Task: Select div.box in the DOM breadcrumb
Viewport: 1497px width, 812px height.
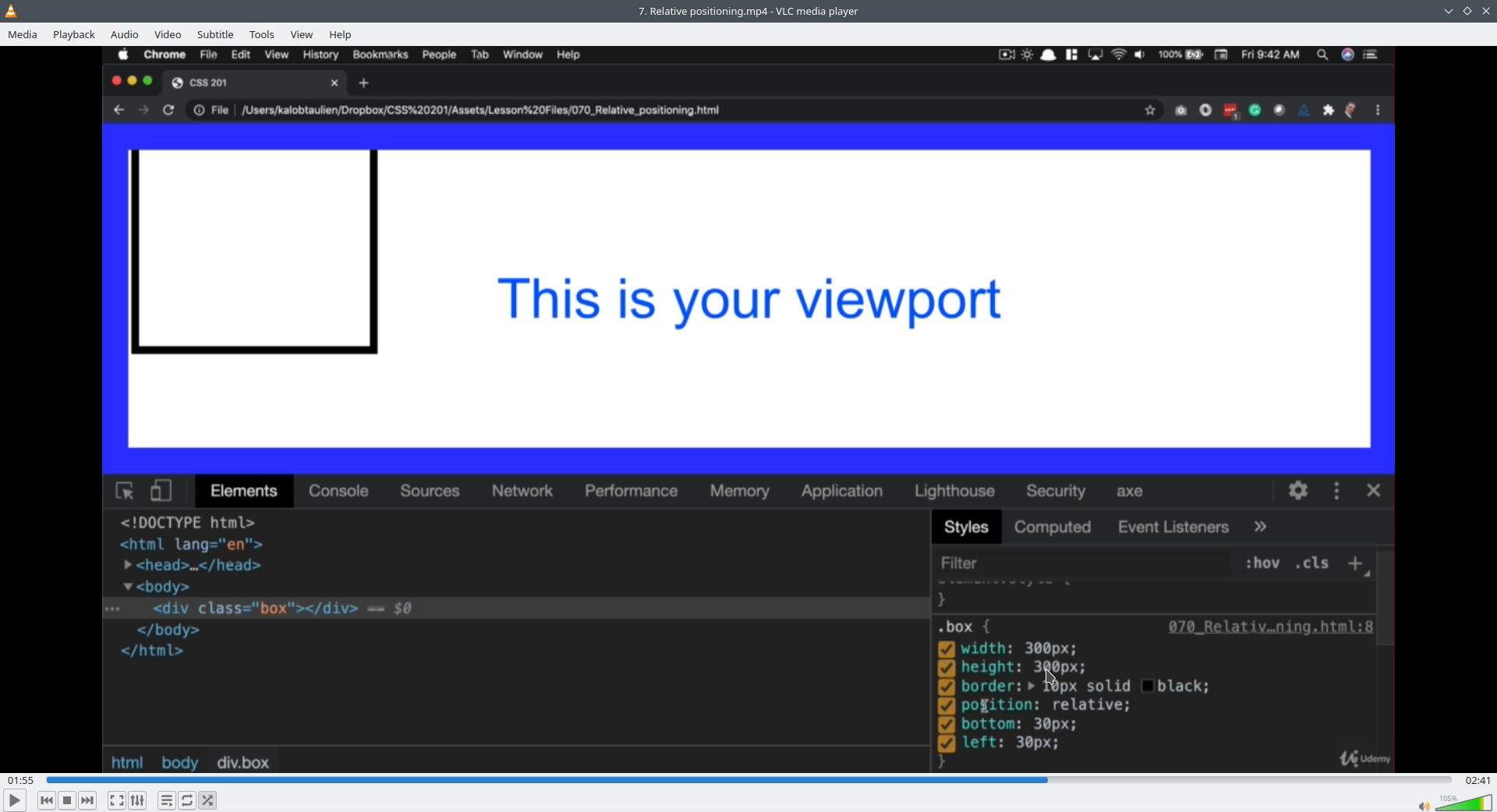Action: pyautogui.click(x=243, y=762)
